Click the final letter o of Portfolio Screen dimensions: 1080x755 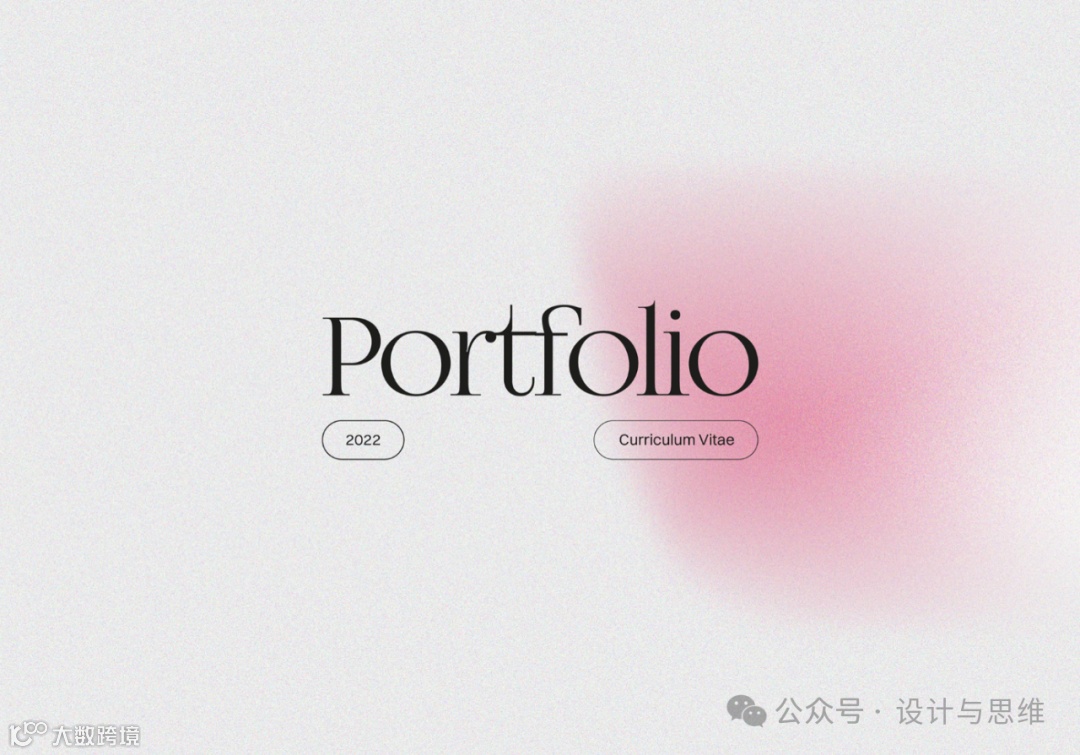[x=723, y=363]
